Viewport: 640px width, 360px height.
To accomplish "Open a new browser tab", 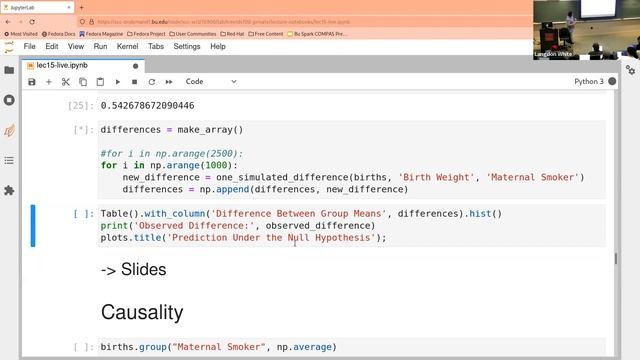I will point(82,7).
